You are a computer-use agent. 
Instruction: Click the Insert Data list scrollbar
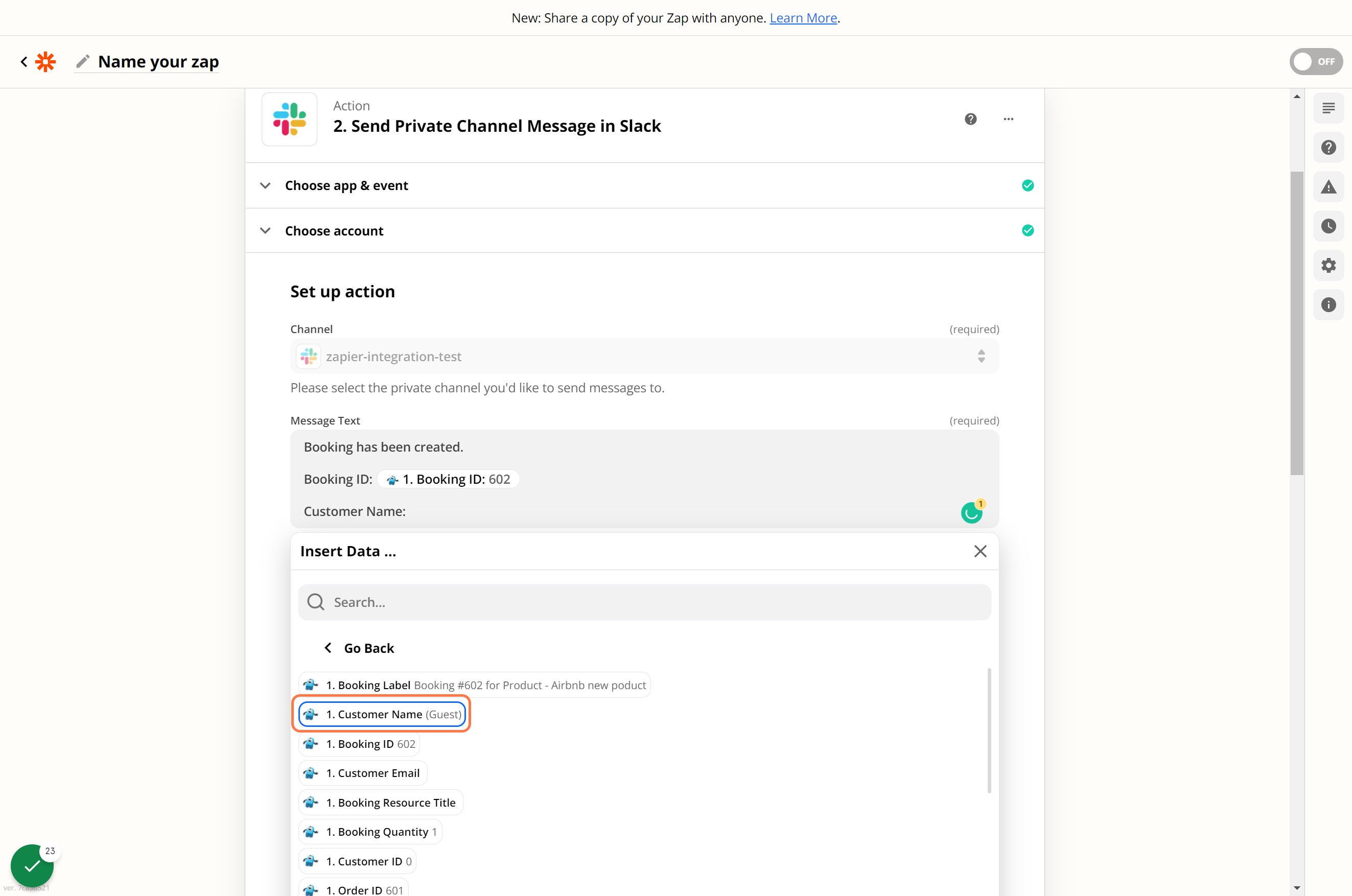(x=989, y=730)
